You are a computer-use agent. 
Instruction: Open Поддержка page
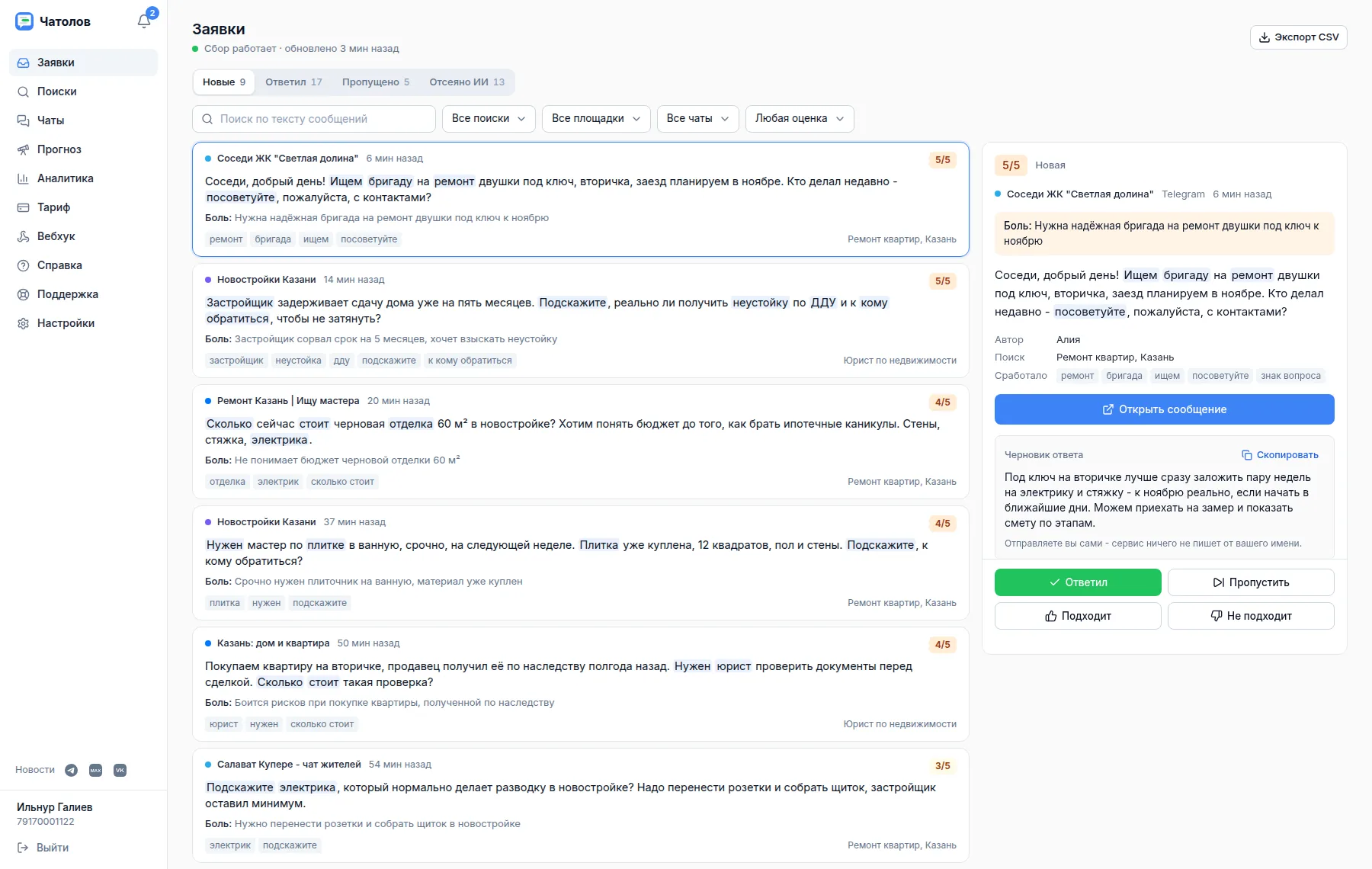[x=83, y=294]
